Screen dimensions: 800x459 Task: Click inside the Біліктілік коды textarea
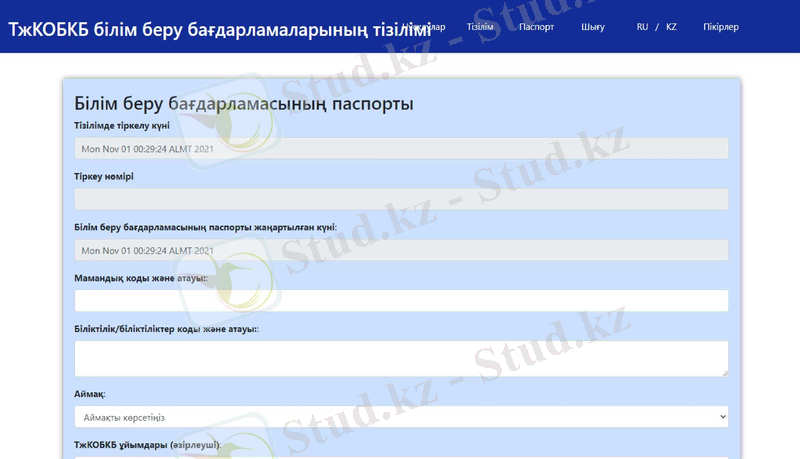(x=401, y=358)
